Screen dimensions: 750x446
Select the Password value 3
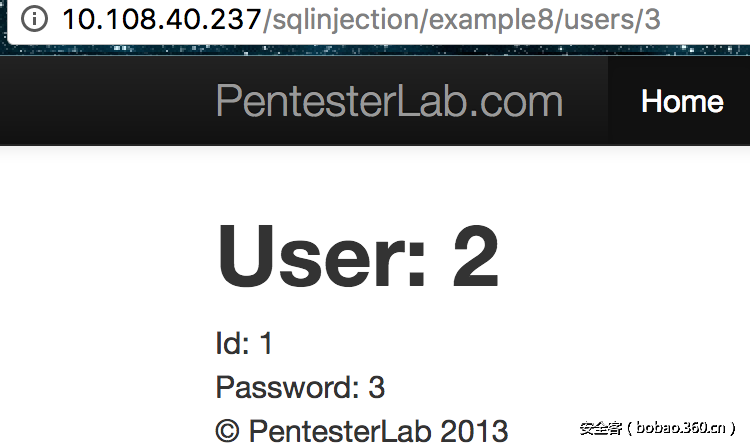click(x=377, y=387)
